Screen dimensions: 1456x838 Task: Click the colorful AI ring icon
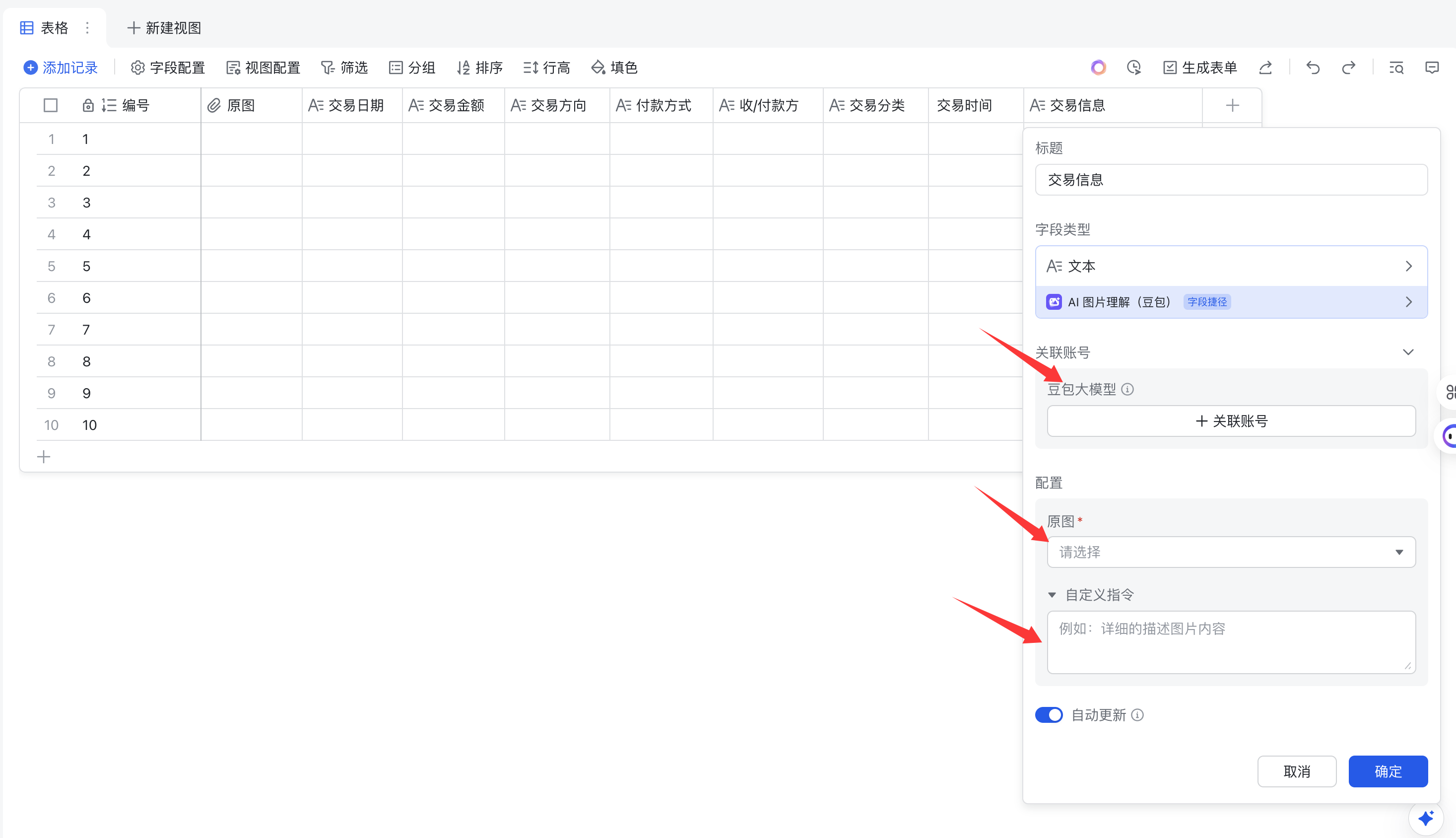click(1098, 68)
